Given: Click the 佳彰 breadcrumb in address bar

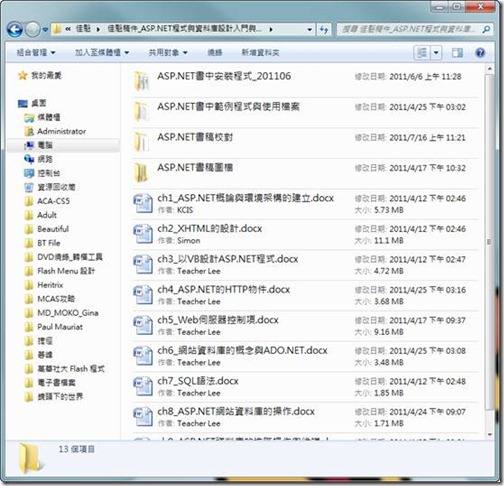Looking at the screenshot, I should pos(83,29).
